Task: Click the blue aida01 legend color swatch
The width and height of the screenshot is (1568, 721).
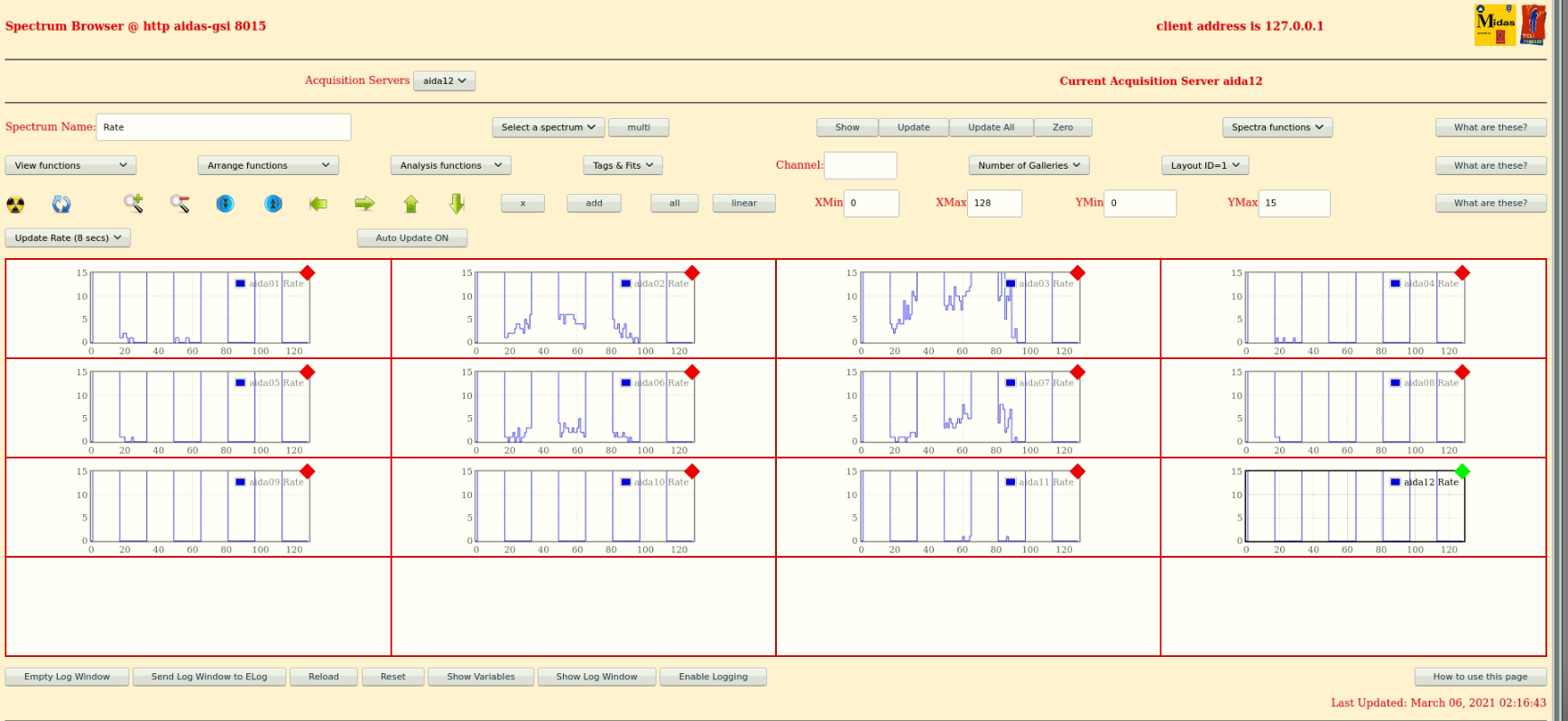Action: click(x=240, y=283)
